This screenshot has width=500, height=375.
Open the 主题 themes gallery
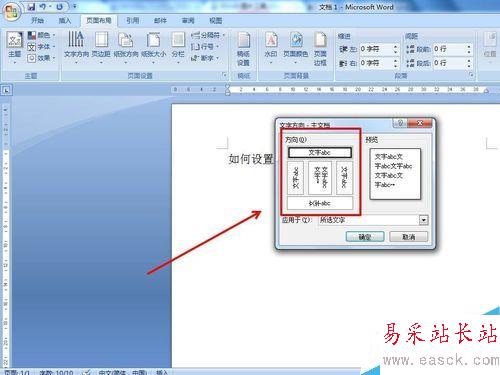click(15, 47)
